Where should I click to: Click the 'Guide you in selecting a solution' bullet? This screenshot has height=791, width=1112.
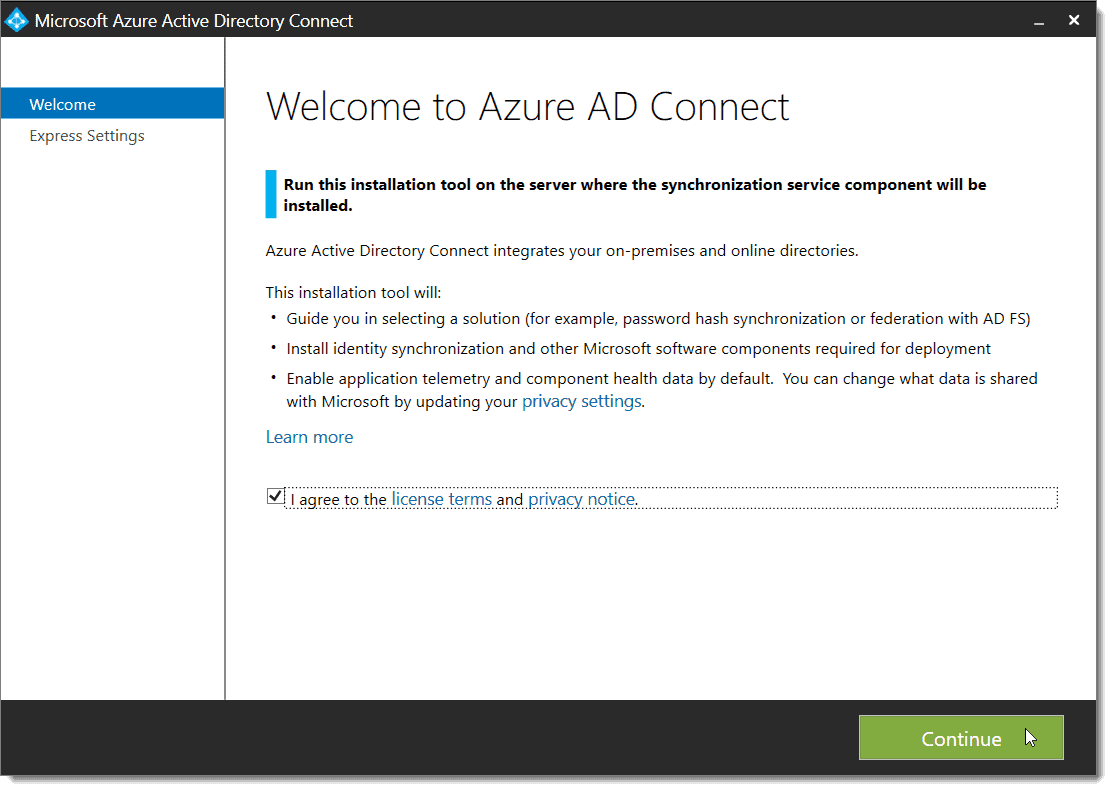[658, 319]
